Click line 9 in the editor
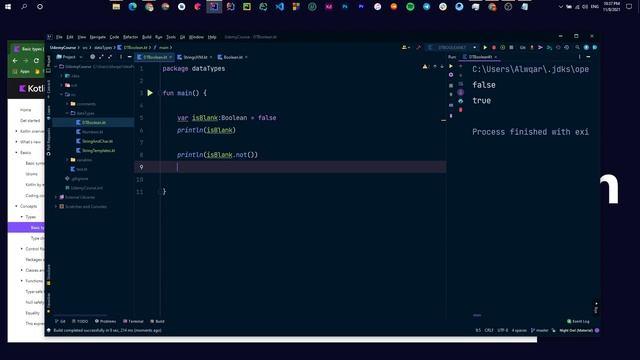Screen dimensions: 640x360 [x=290, y=167]
